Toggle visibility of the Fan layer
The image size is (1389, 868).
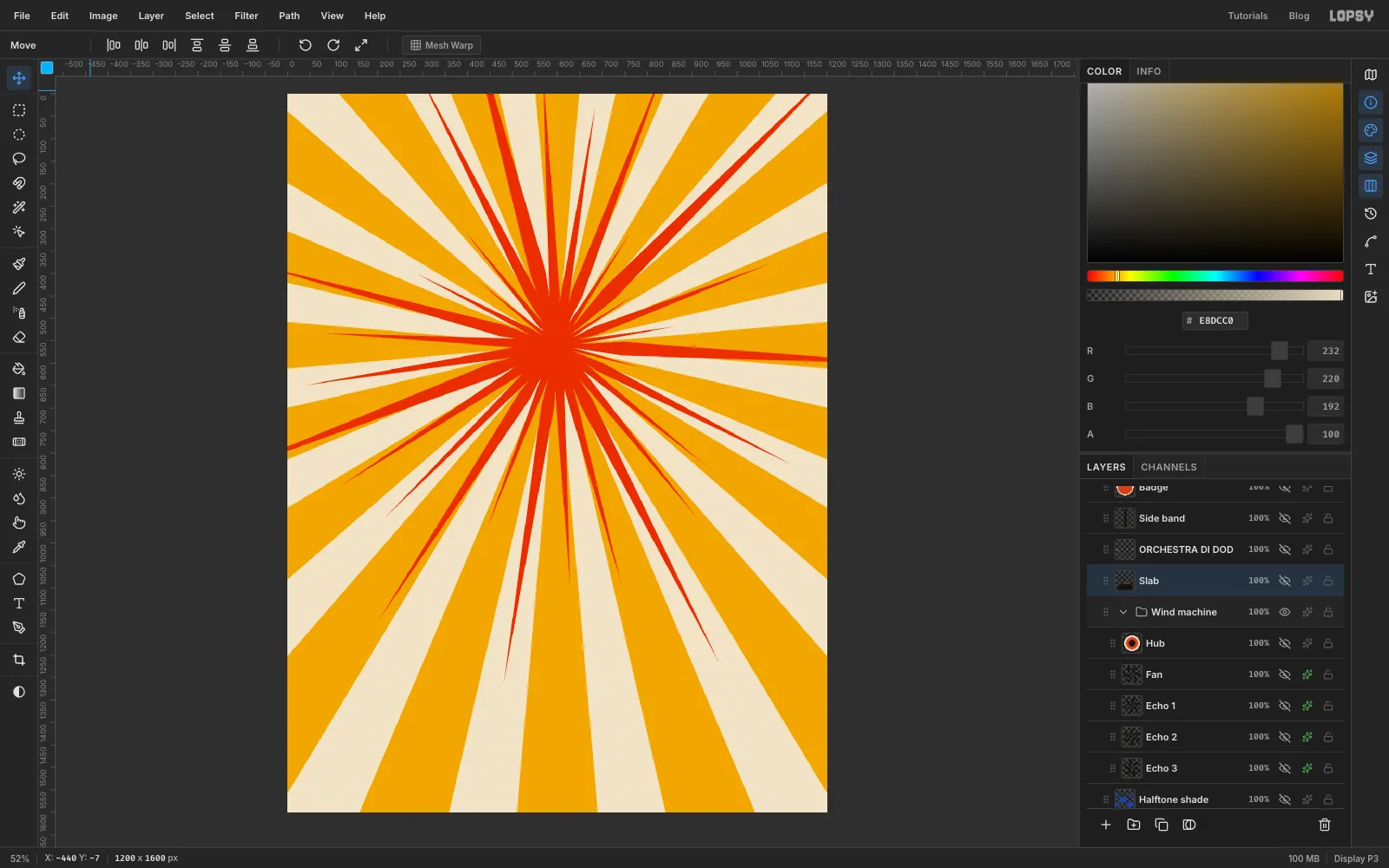1285,674
